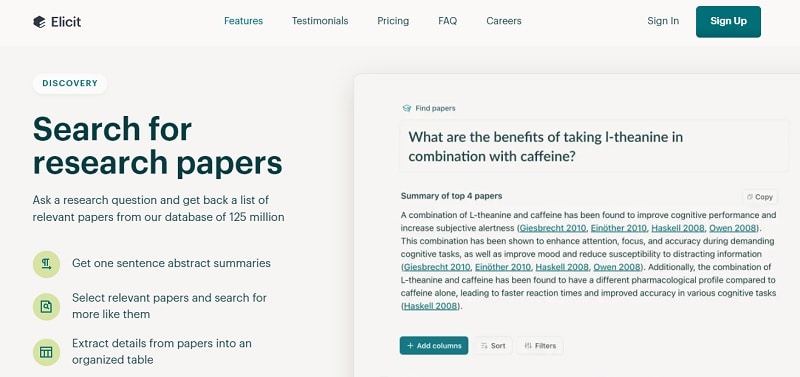Open the first Giesbrecht 2010 citation
The width and height of the screenshot is (800, 377).
point(553,228)
